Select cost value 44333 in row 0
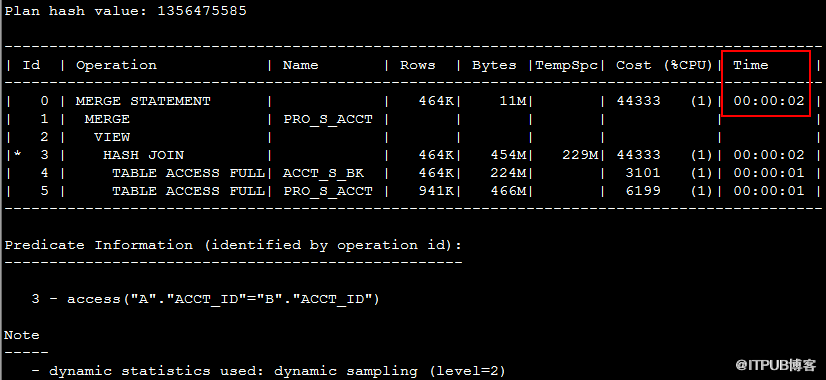The width and height of the screenshot is (826, 380). click(x=638, y=101)
